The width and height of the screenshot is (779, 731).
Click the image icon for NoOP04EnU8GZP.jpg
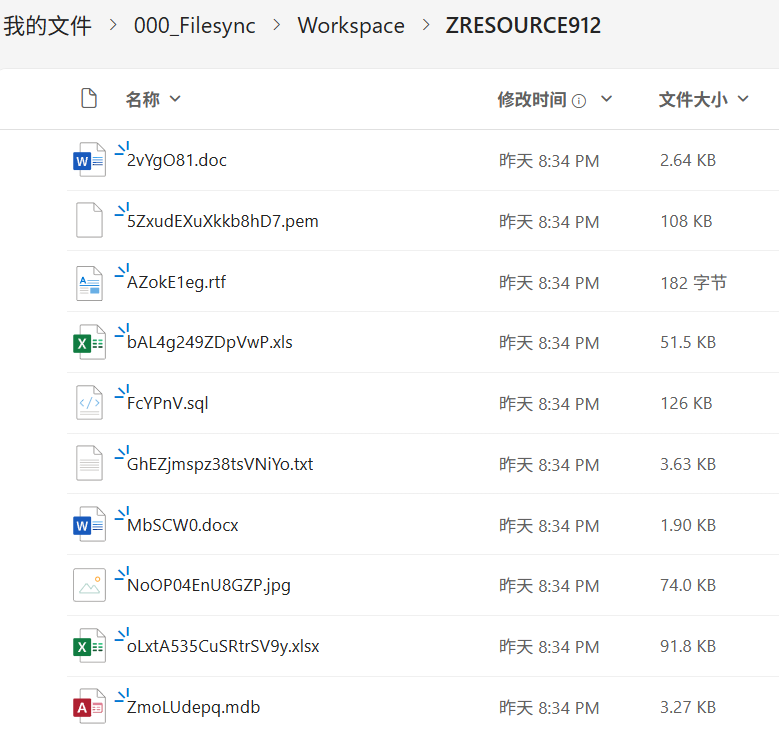89,585
